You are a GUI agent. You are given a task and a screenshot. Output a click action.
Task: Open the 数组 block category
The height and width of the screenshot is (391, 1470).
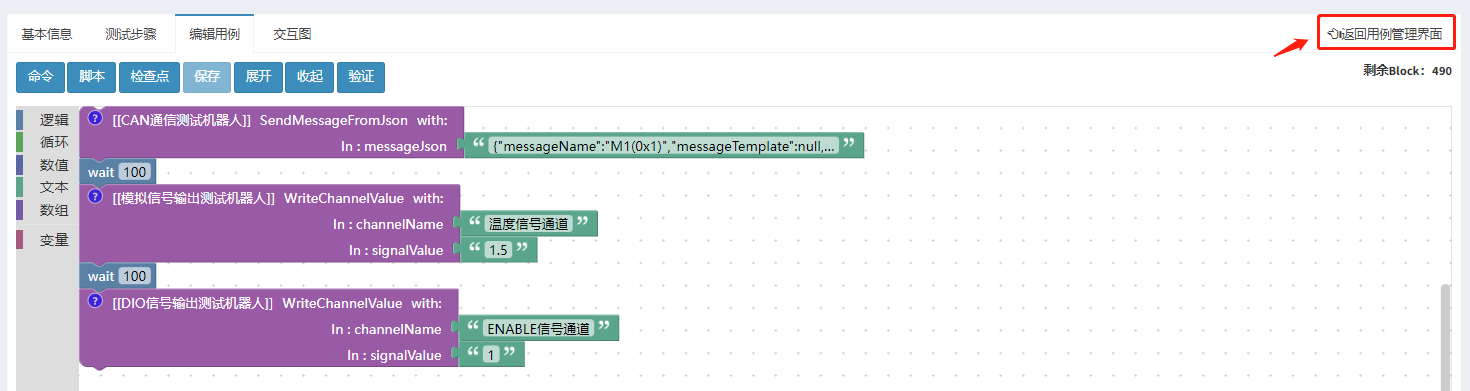tap(47, 210)
